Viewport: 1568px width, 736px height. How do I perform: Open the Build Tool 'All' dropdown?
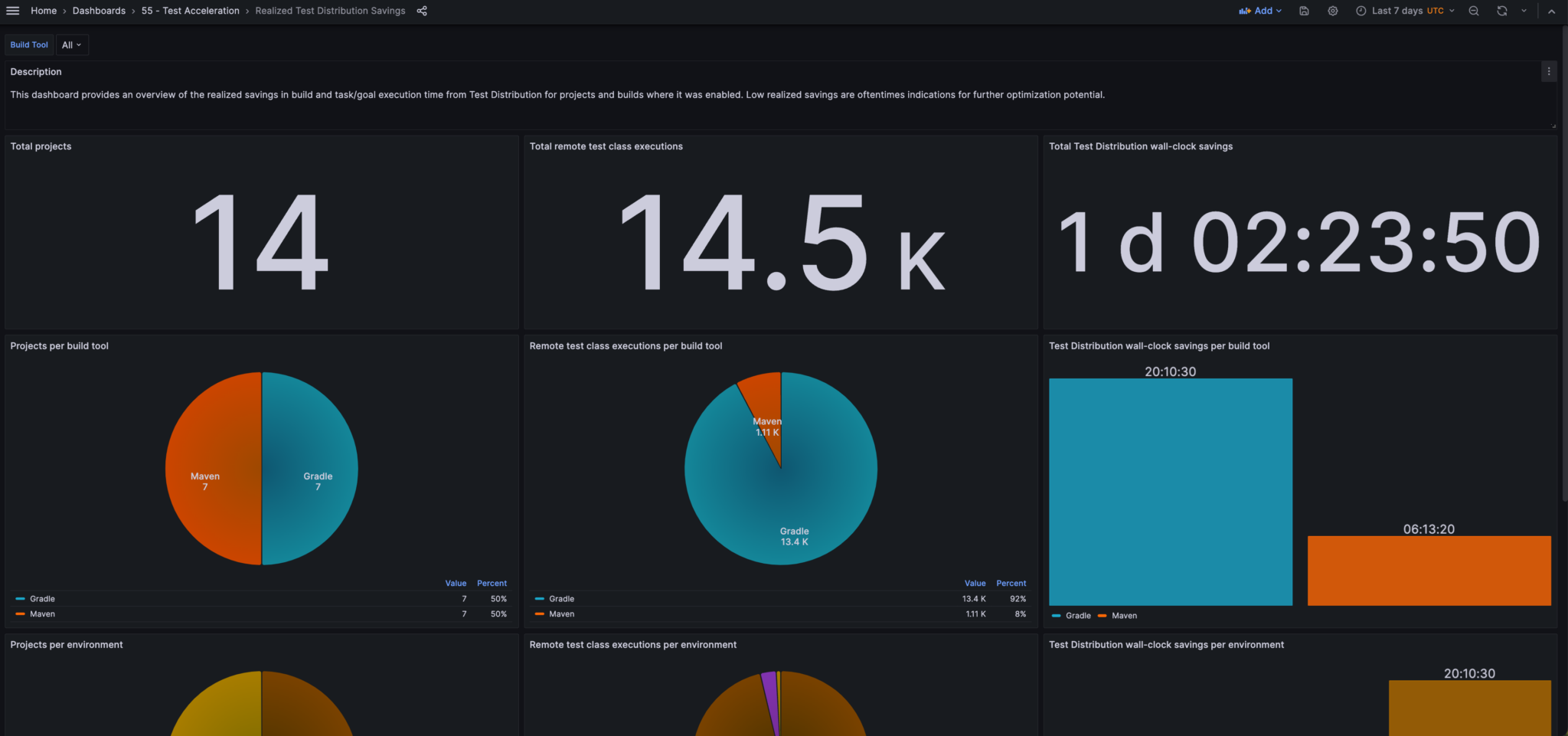pos(72,45)
